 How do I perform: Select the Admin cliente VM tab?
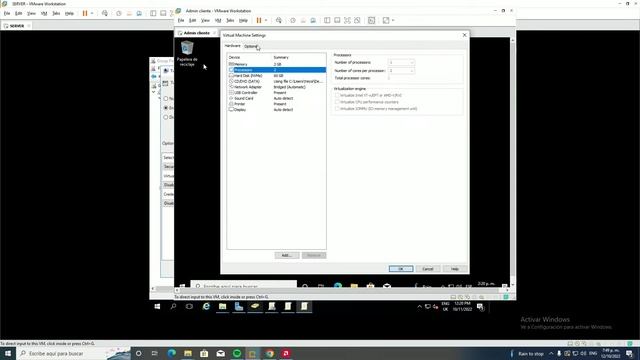pos(196,33)
